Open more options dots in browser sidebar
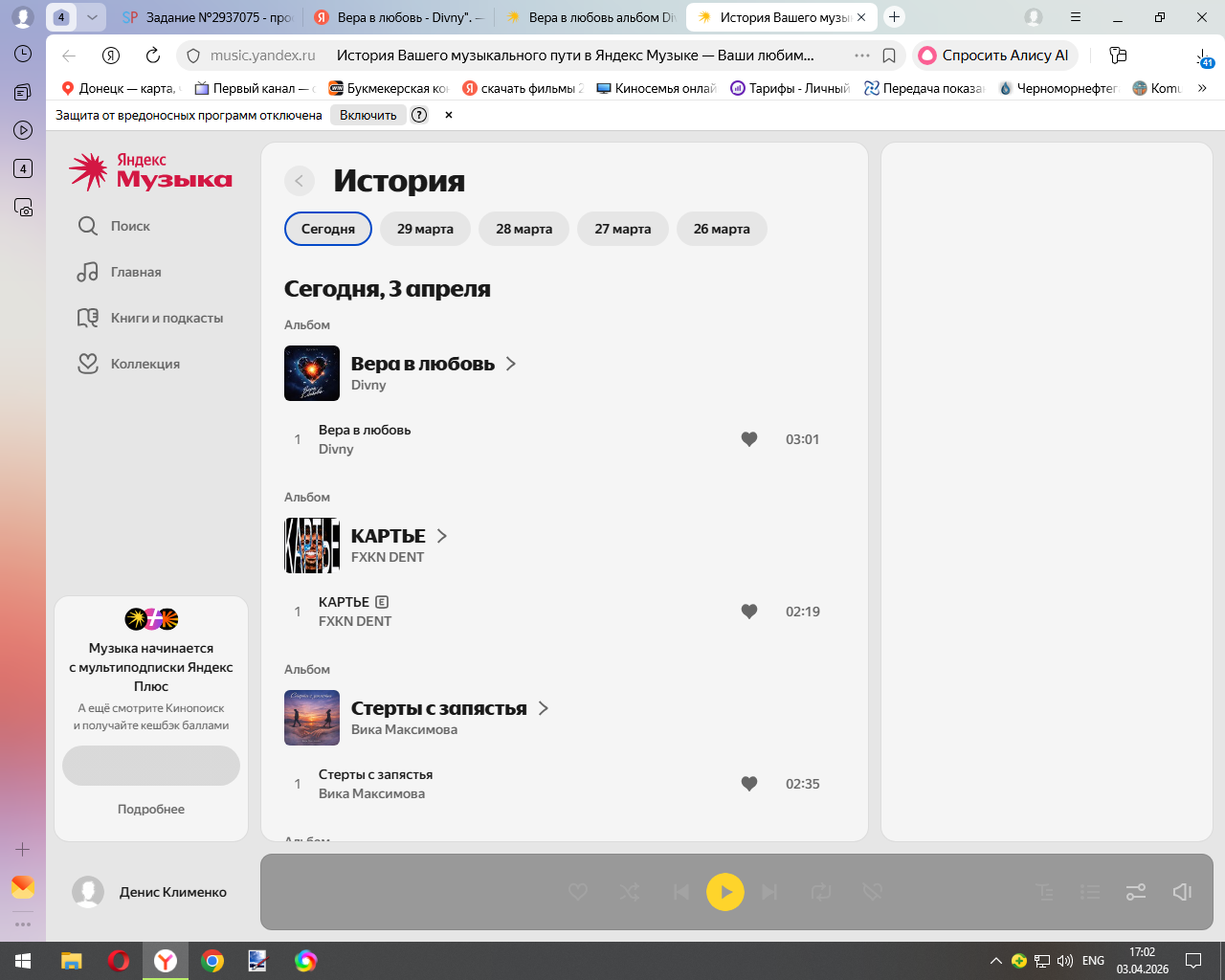Image resolution: width=1225 pixels, height=980 pixels. point(23,924)
